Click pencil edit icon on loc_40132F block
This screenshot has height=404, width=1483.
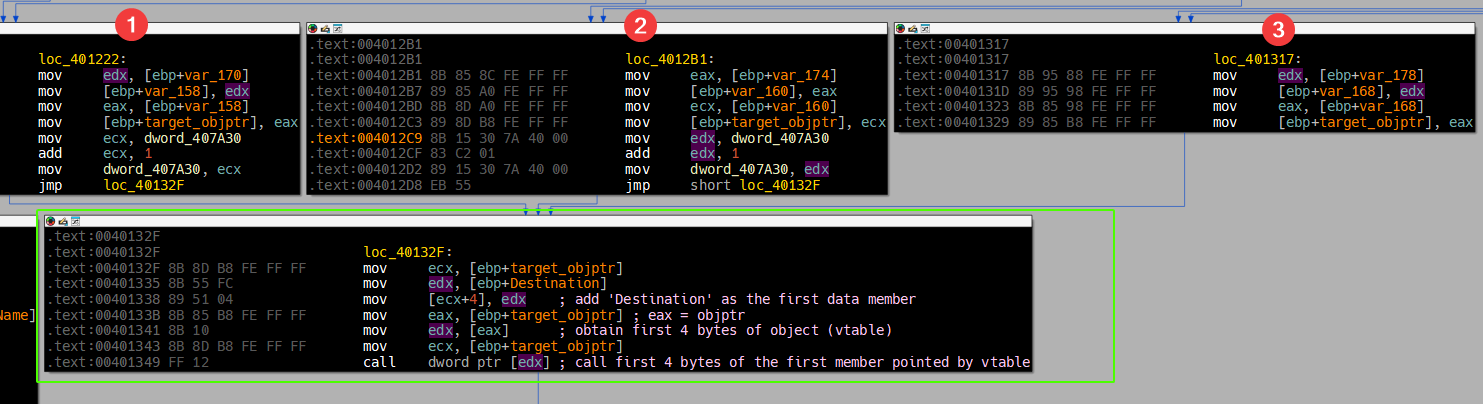(x=62, y=221)
